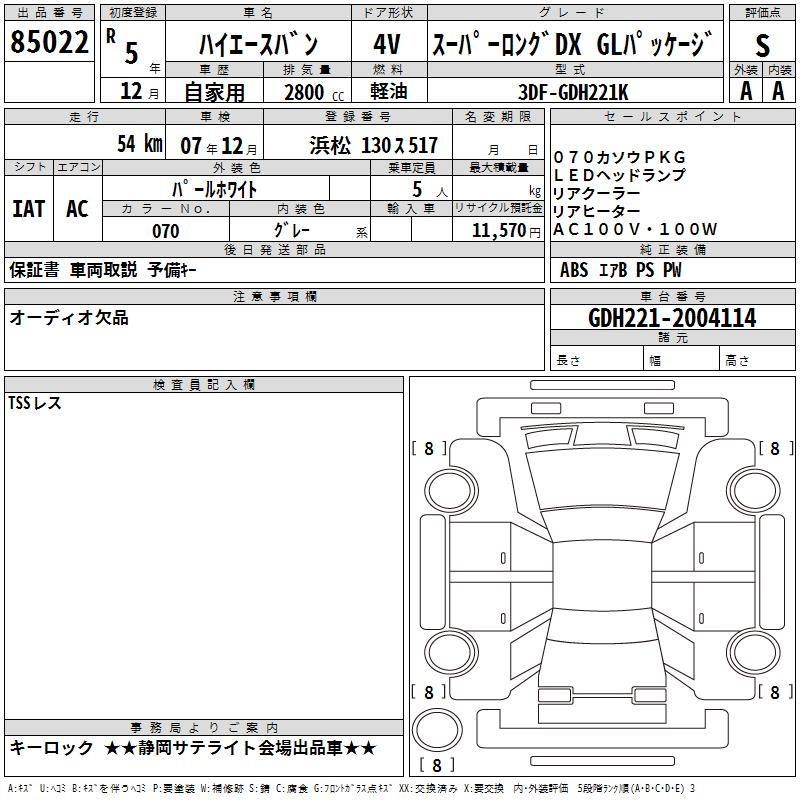
Task: Select the displacement value 2800 cc
Action: click(314, 92)
